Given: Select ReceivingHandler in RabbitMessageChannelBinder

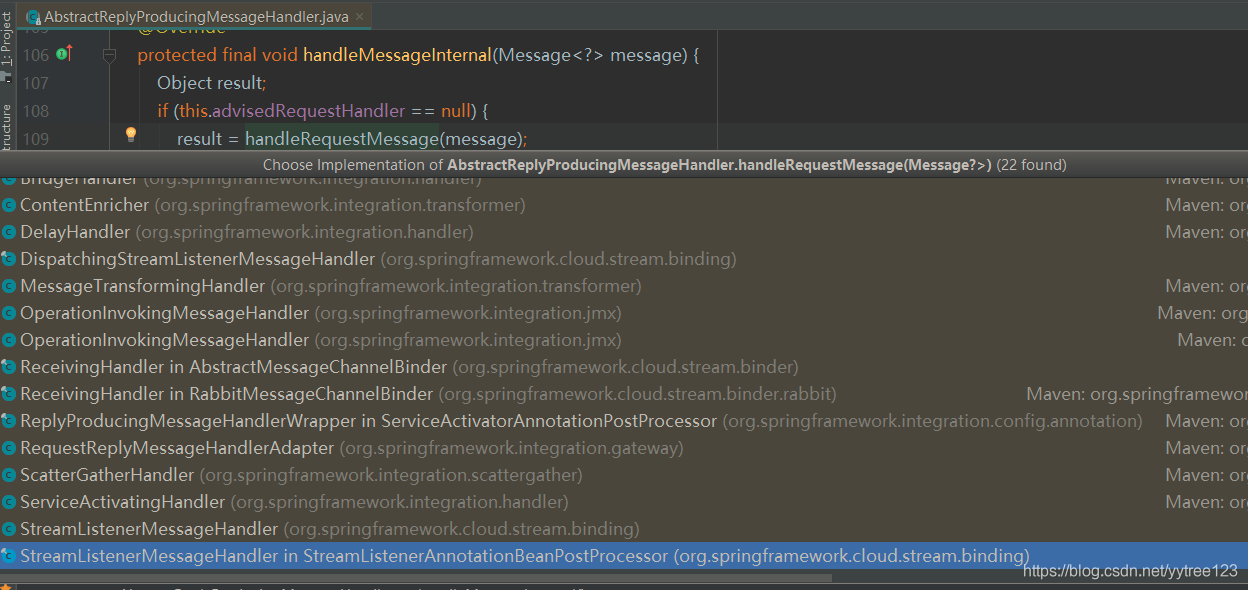Looking at the screenshot, I should pyautogui.click(x=624, y=394).
